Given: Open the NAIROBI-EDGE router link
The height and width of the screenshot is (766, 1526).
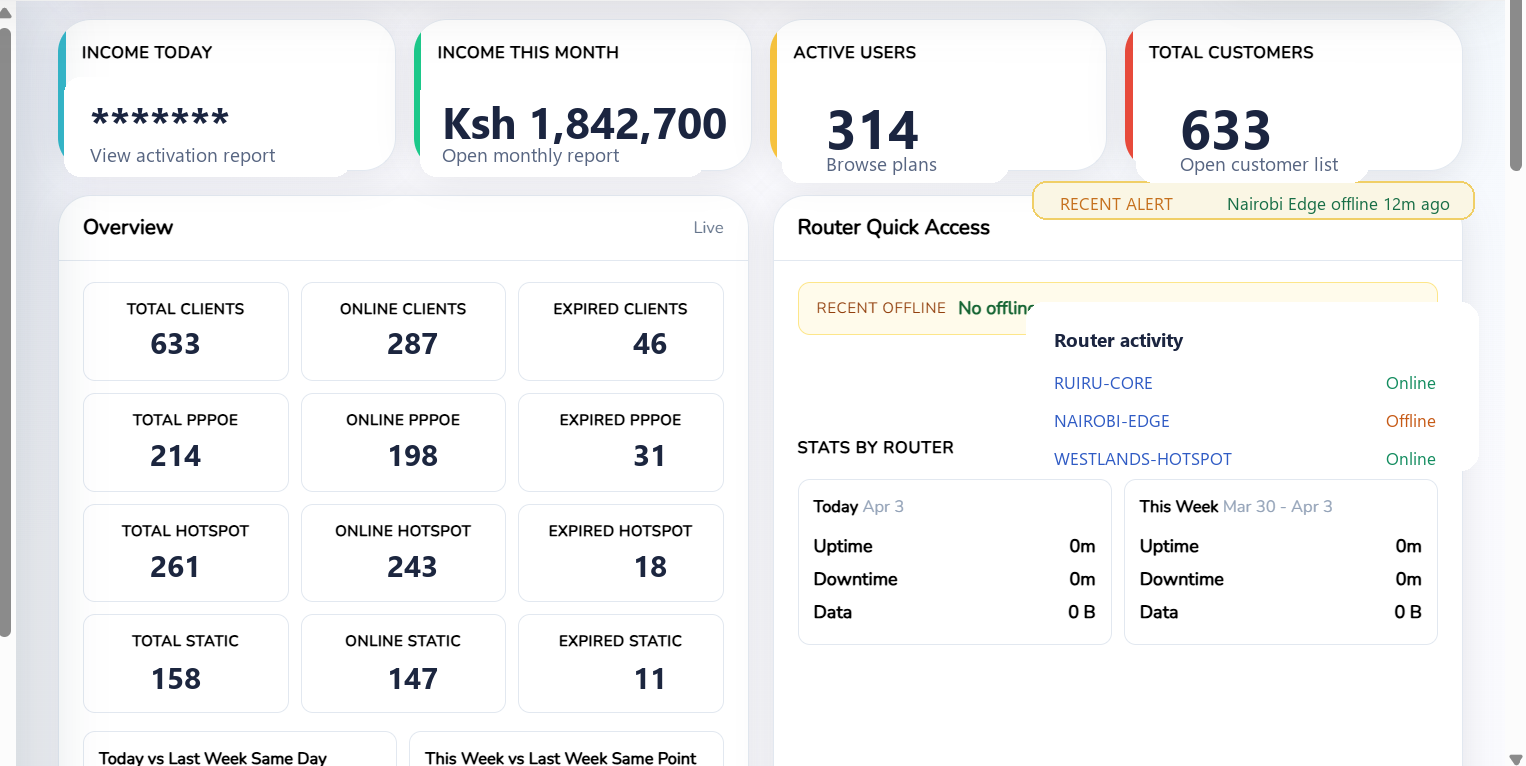Looking at the screenshot, I should point(1111,421).
